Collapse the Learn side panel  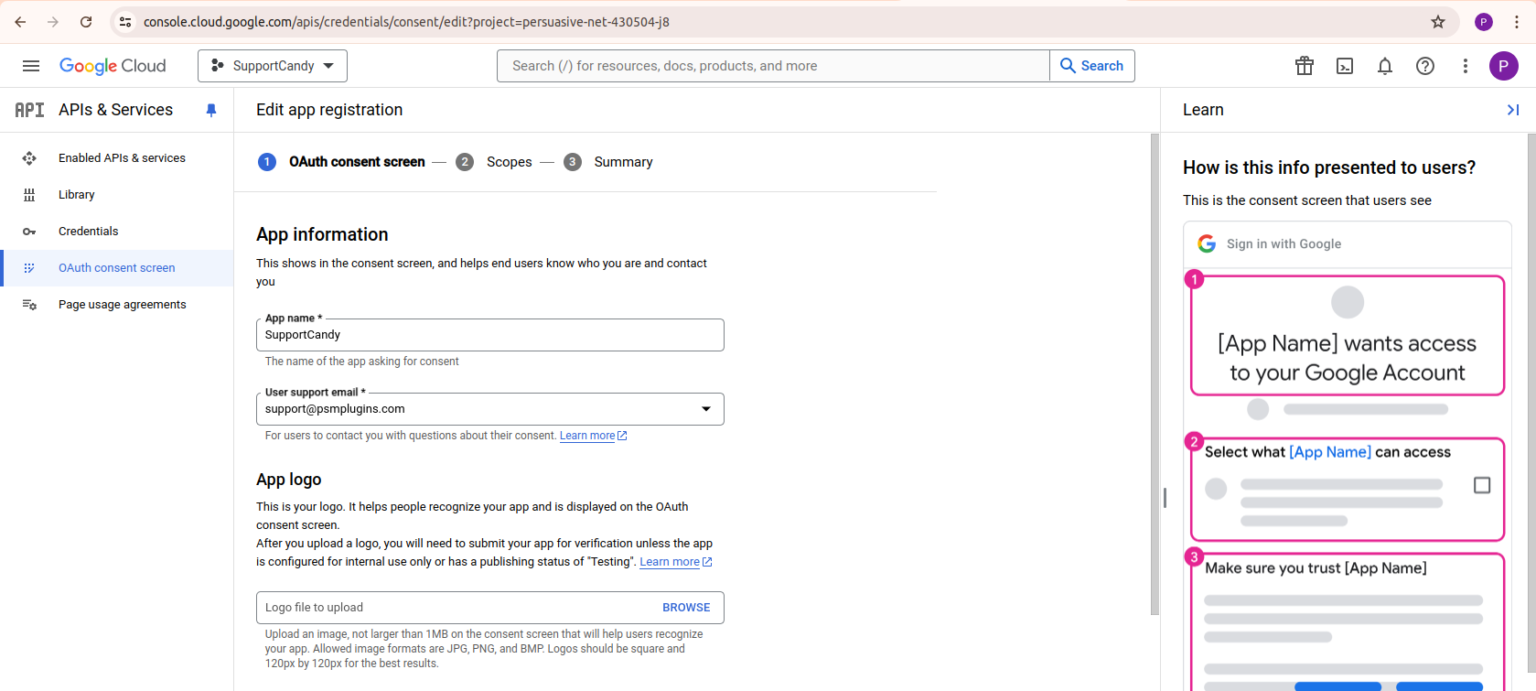(x=1513, y=110)
